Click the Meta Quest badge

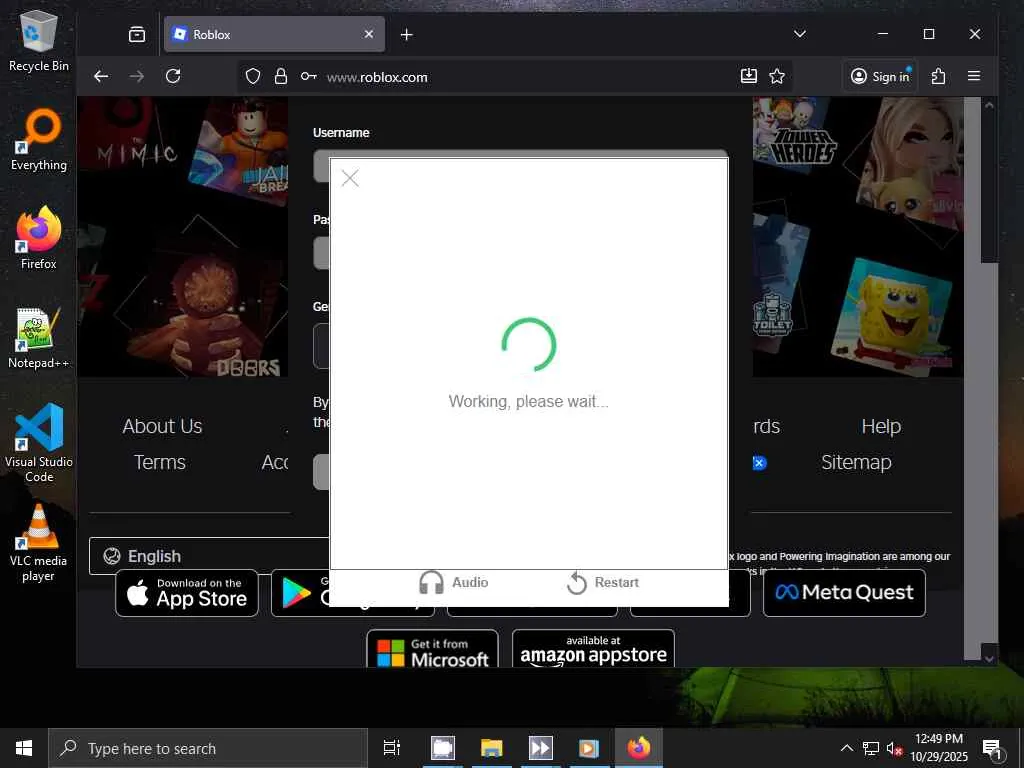844,592
